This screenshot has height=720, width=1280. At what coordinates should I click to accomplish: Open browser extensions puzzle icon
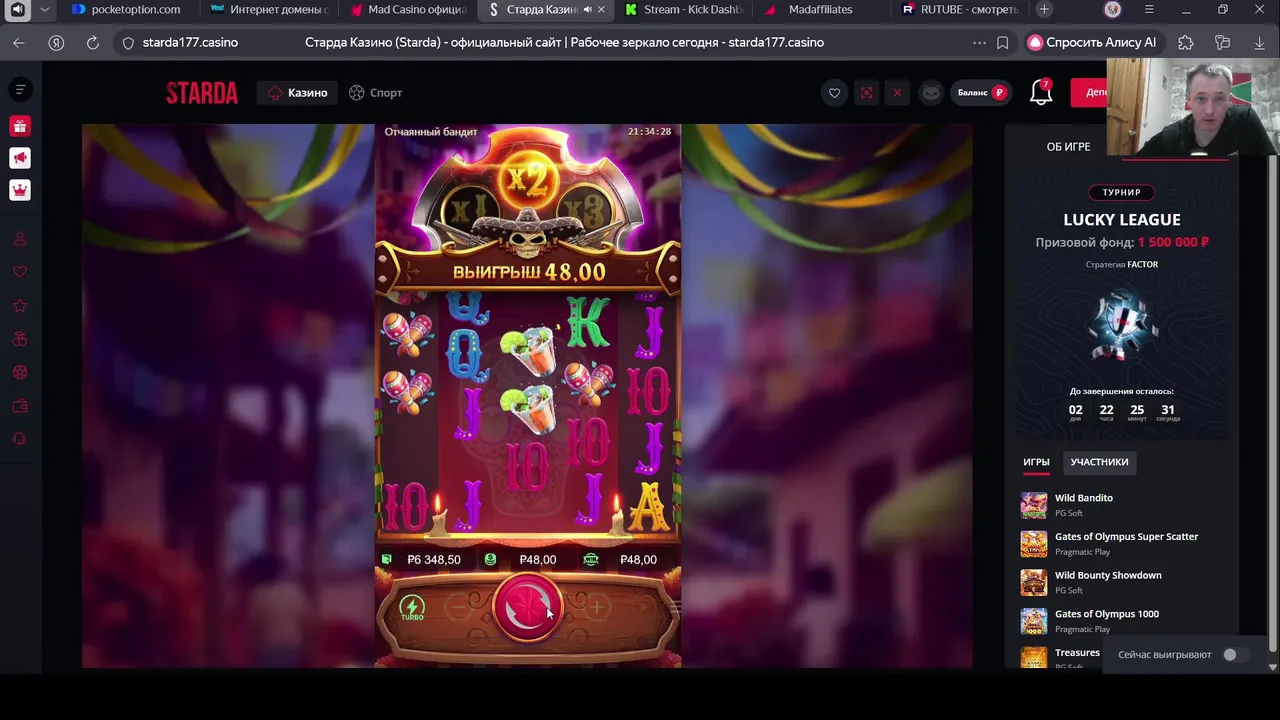1186,43
